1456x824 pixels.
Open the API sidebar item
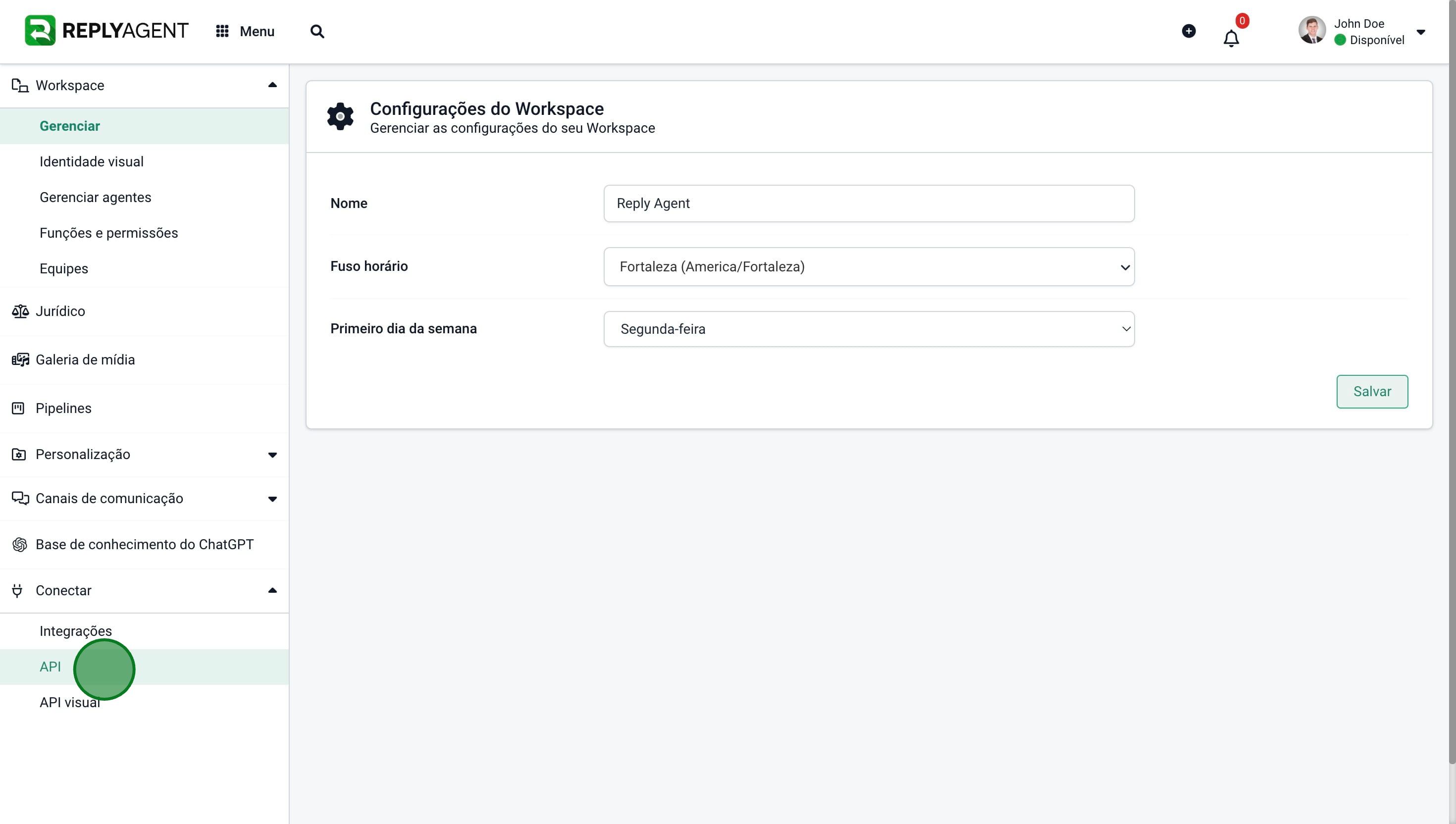click(144, 667)
